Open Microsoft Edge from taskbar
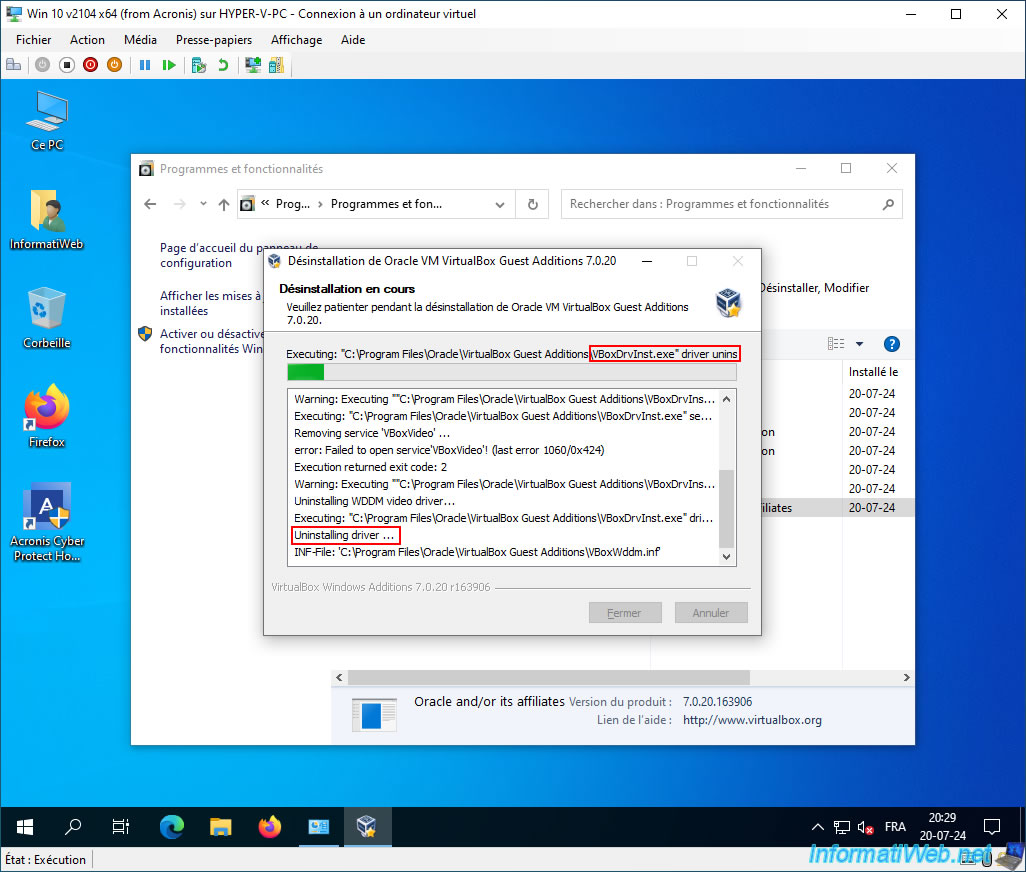1026x872 pixels. (x=171, y=827)
